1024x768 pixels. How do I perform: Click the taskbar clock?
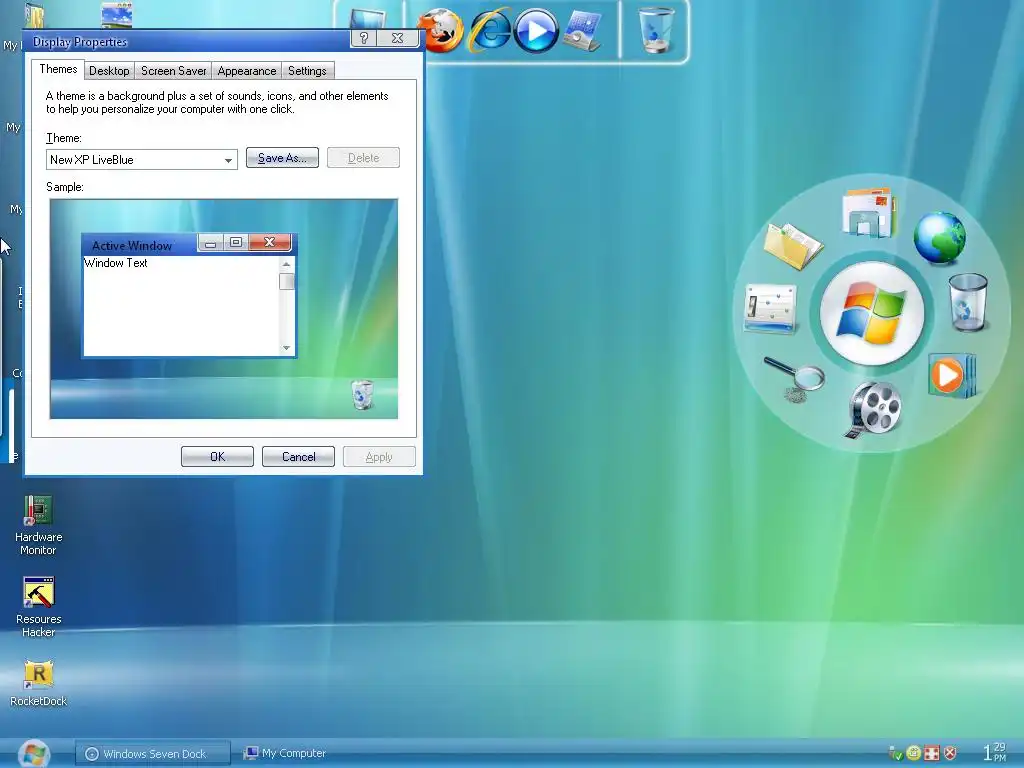pos(995,752)
